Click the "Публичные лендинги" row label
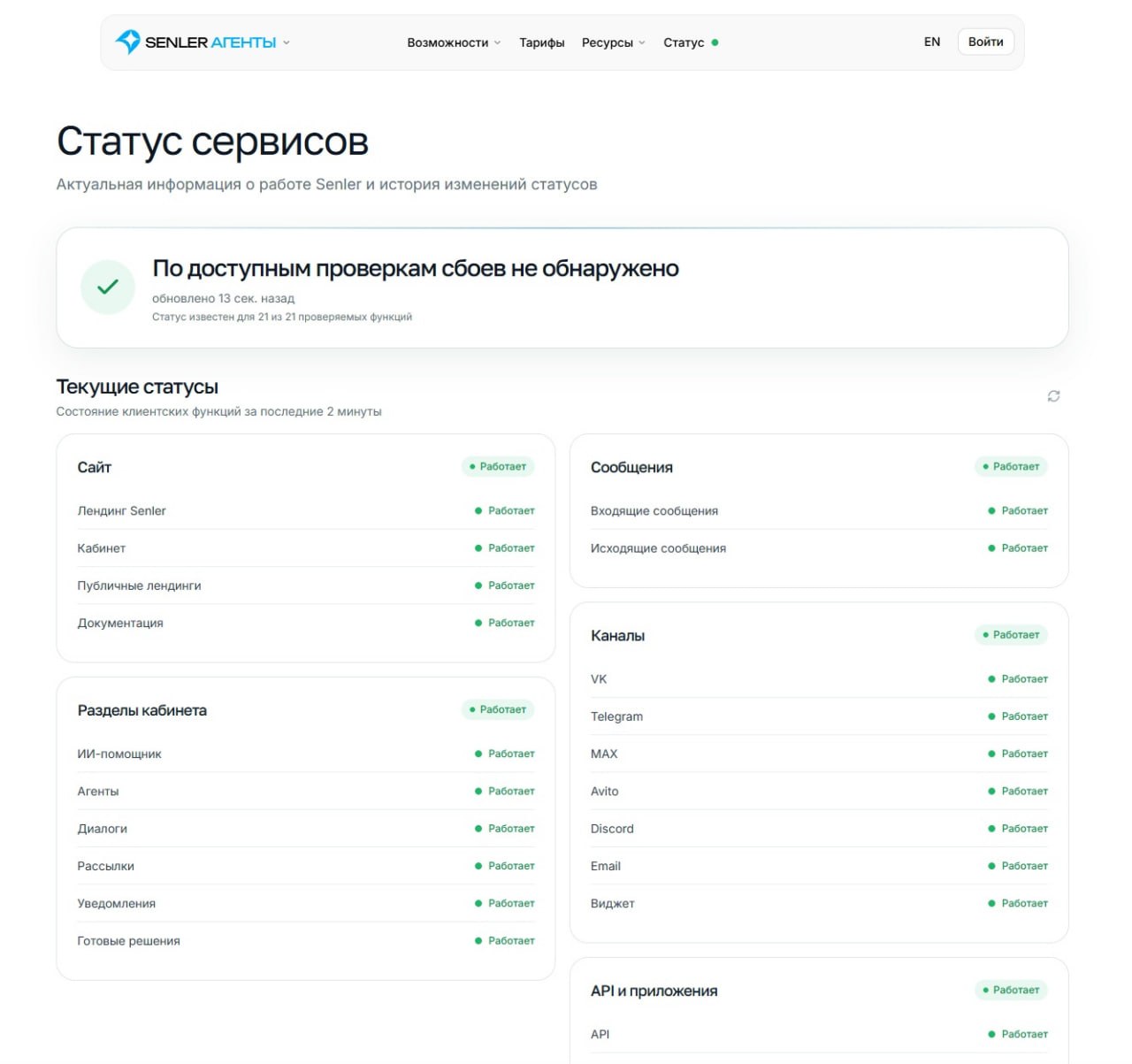 tap(139, 586)
